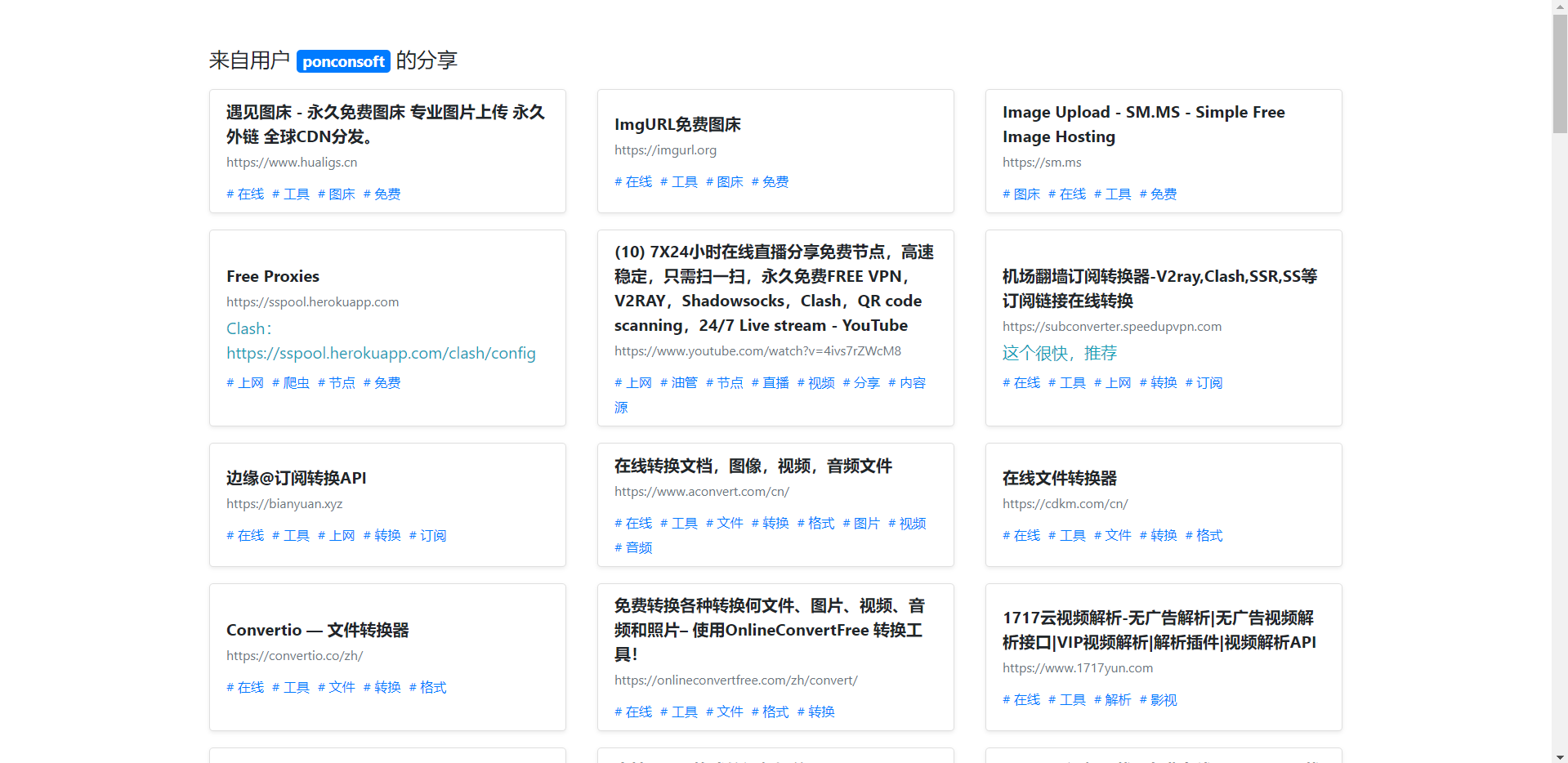Visit subconverter.speedupvpn.com URL
The width and height of the screenshot is (1568, 763).
pos(1112,326)
